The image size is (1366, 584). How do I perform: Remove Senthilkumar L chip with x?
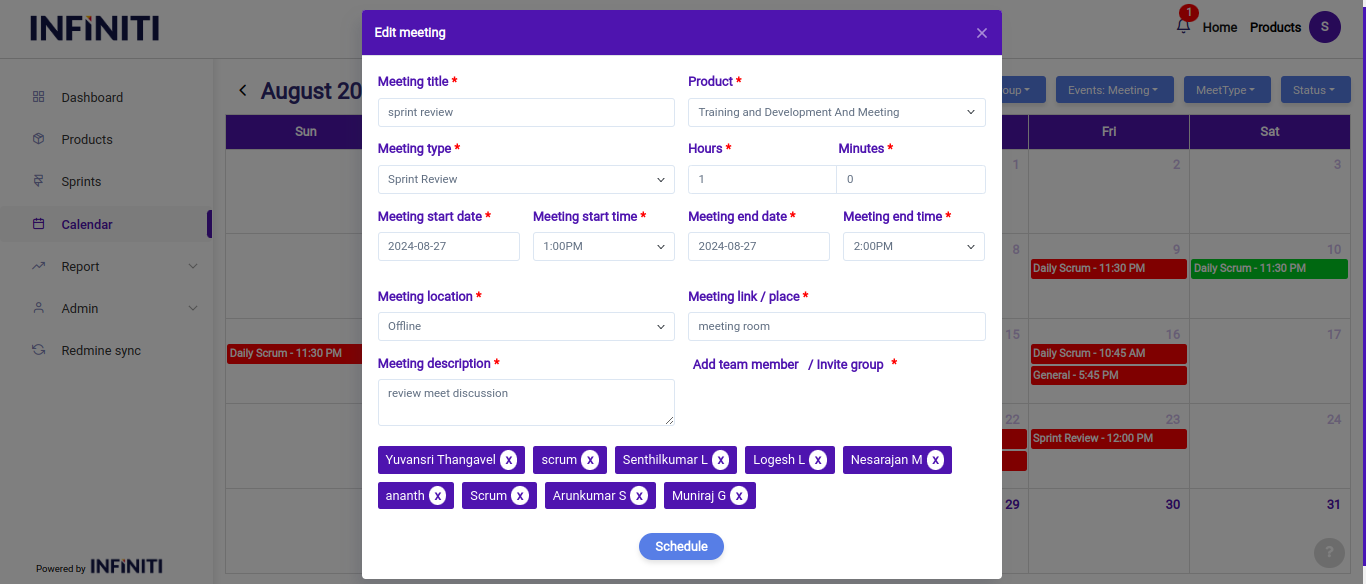pos(720,460)
